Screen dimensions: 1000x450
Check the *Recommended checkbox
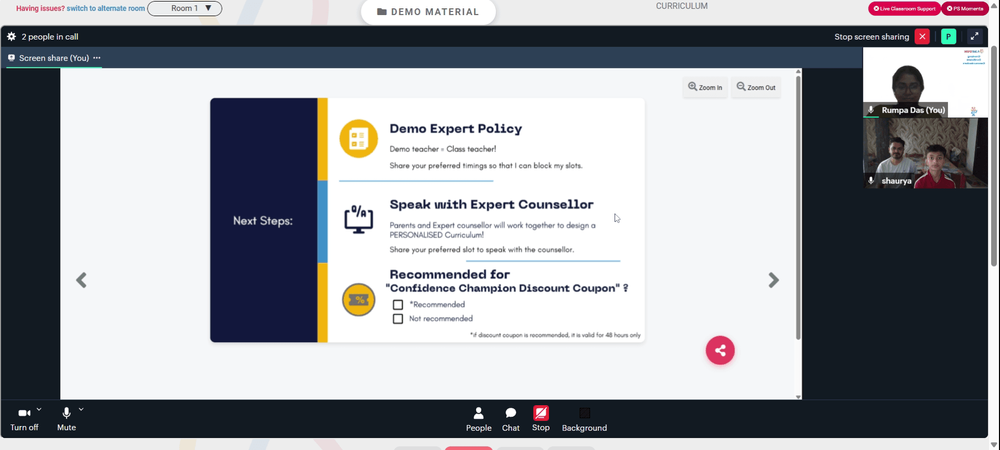click(x=398, y=305)
